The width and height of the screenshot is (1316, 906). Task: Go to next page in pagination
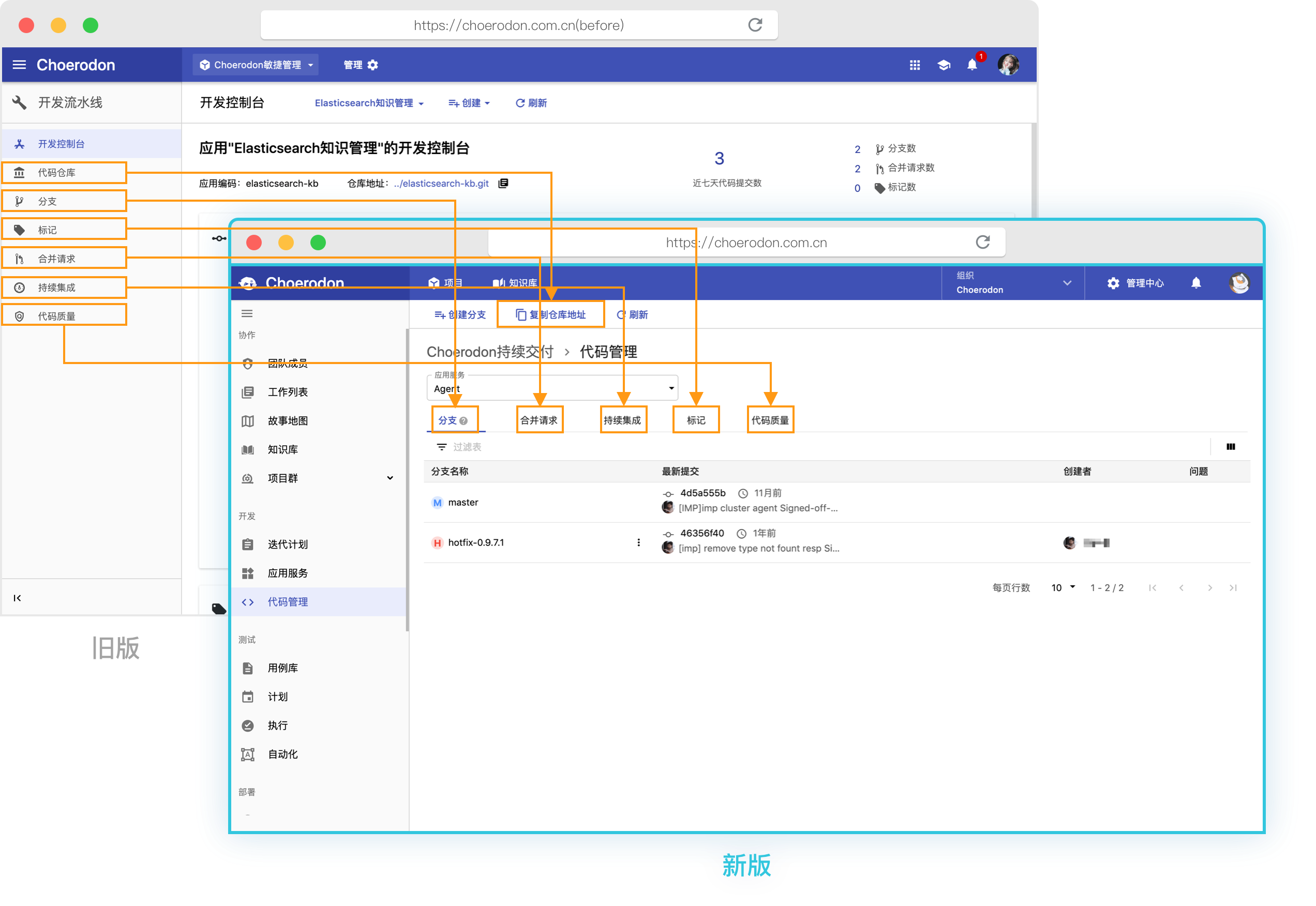(x=1210, y=587)
